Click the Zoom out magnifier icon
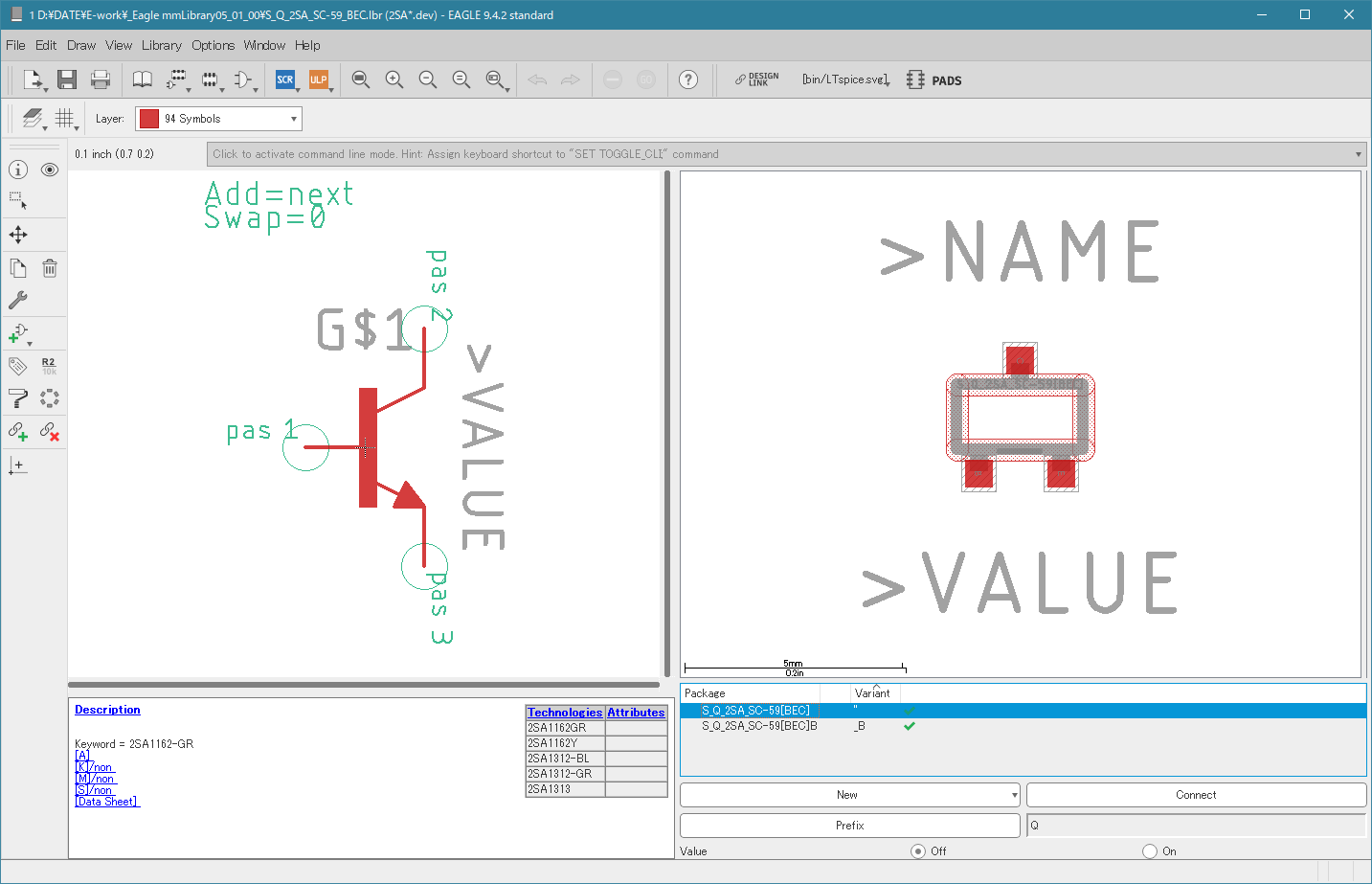The image size is (1372, 884). [x=428, y=79]
